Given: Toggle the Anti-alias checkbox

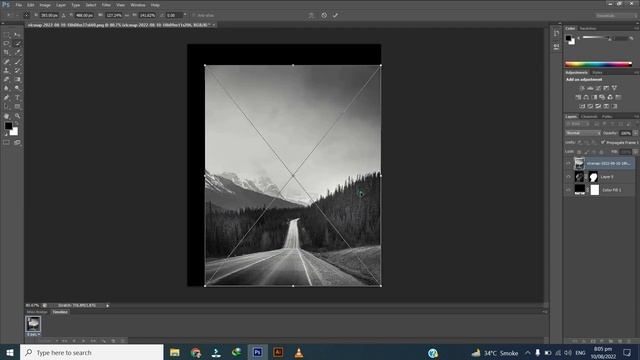Looking at the screenshot, I should tap(195, 15).
